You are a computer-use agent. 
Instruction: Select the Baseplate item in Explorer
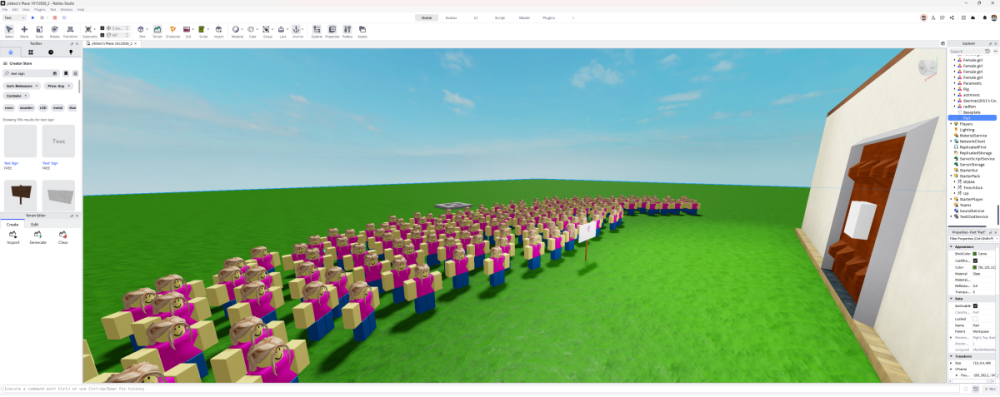[x=971, y=112]
